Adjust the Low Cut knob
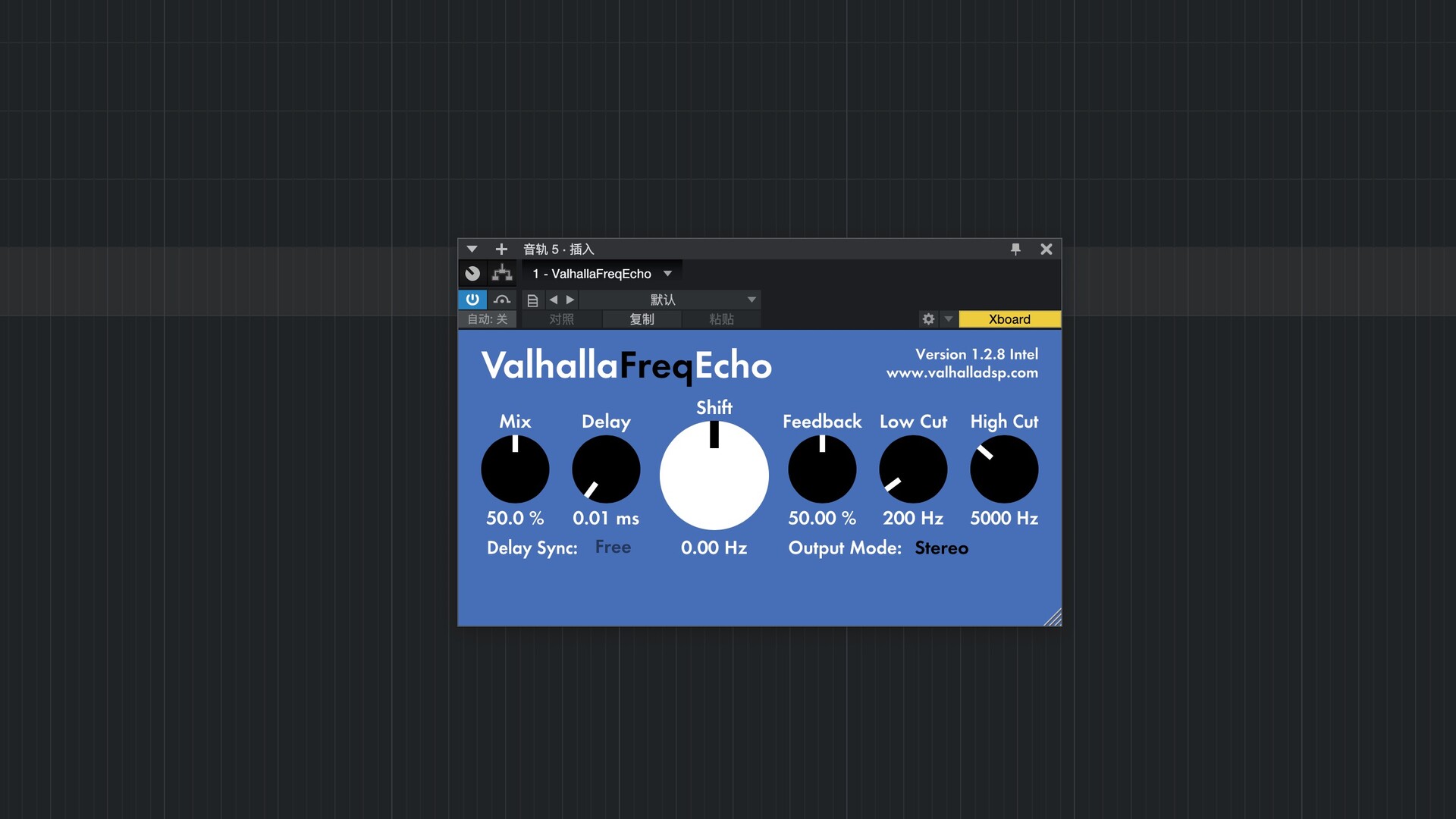 point(913,469)
